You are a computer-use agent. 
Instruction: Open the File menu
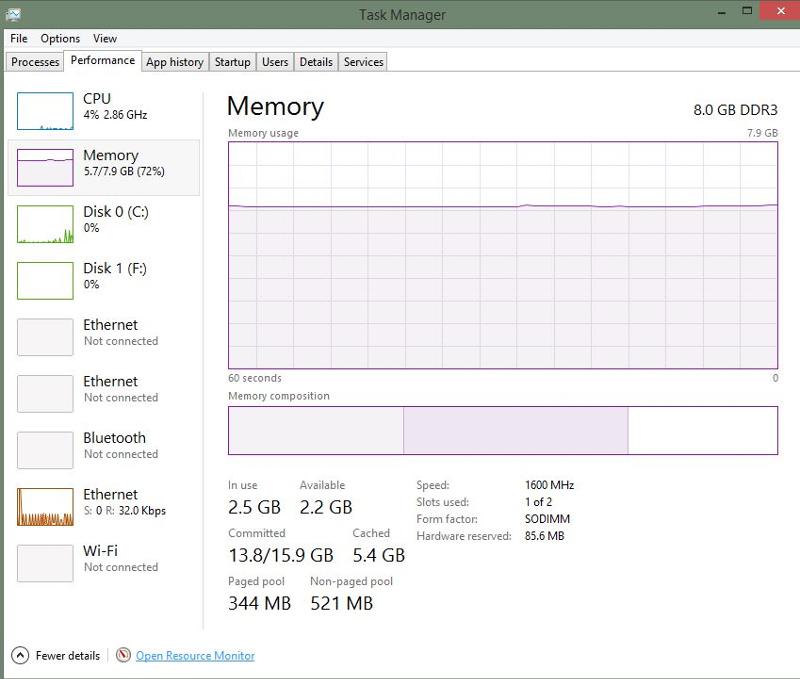(18, 38)
